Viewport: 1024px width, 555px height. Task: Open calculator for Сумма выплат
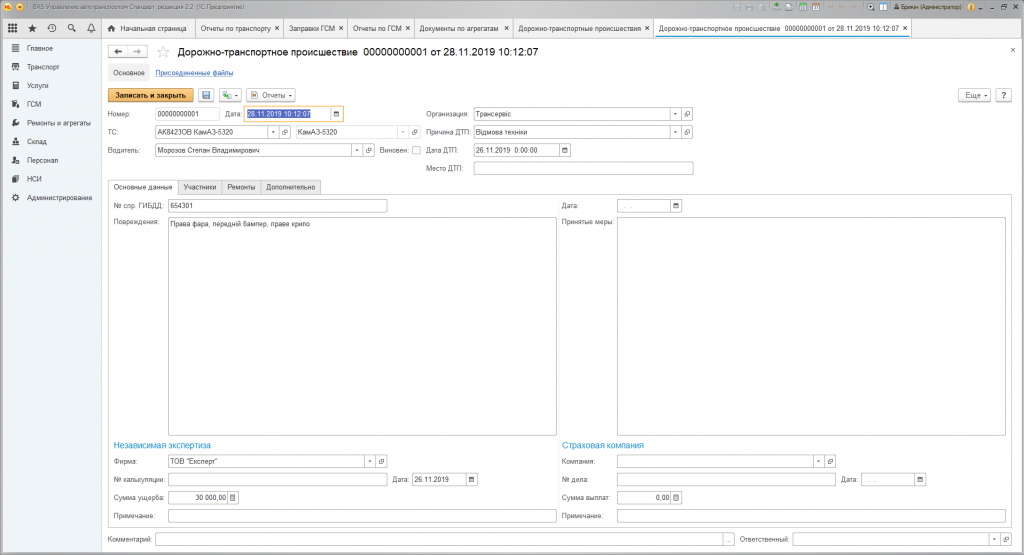(676, 498)
